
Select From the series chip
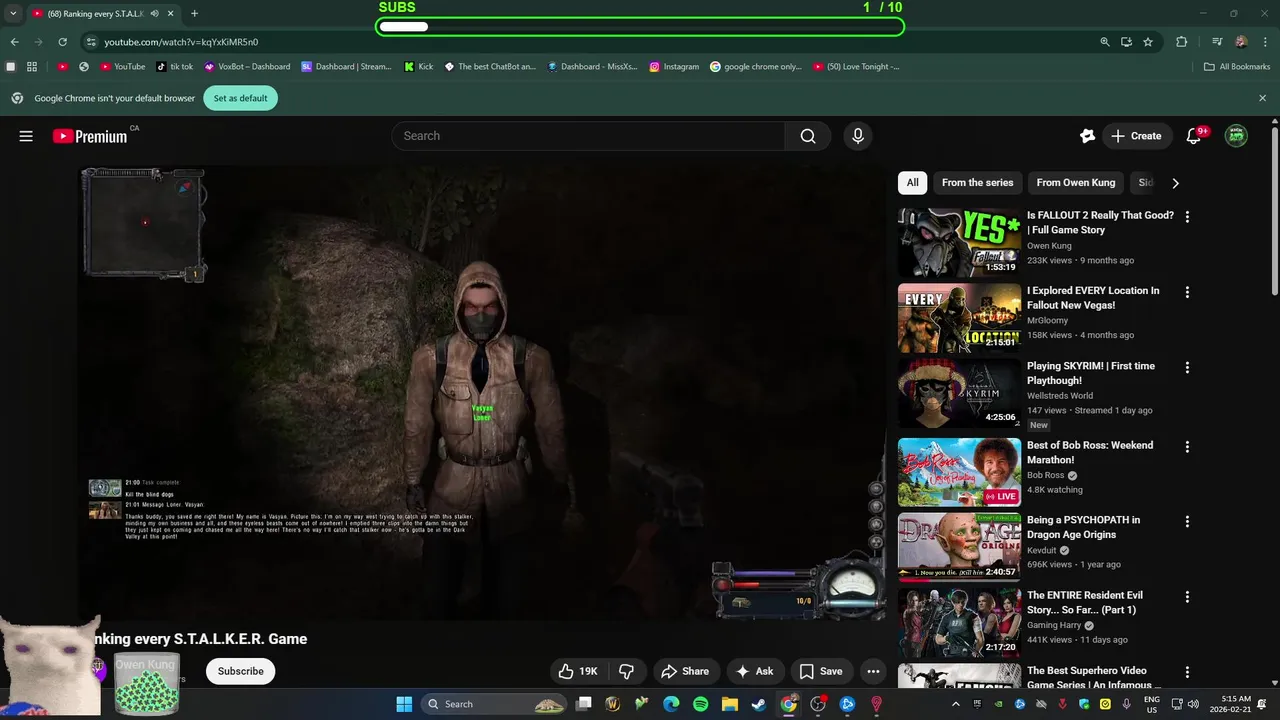[977, 183]
